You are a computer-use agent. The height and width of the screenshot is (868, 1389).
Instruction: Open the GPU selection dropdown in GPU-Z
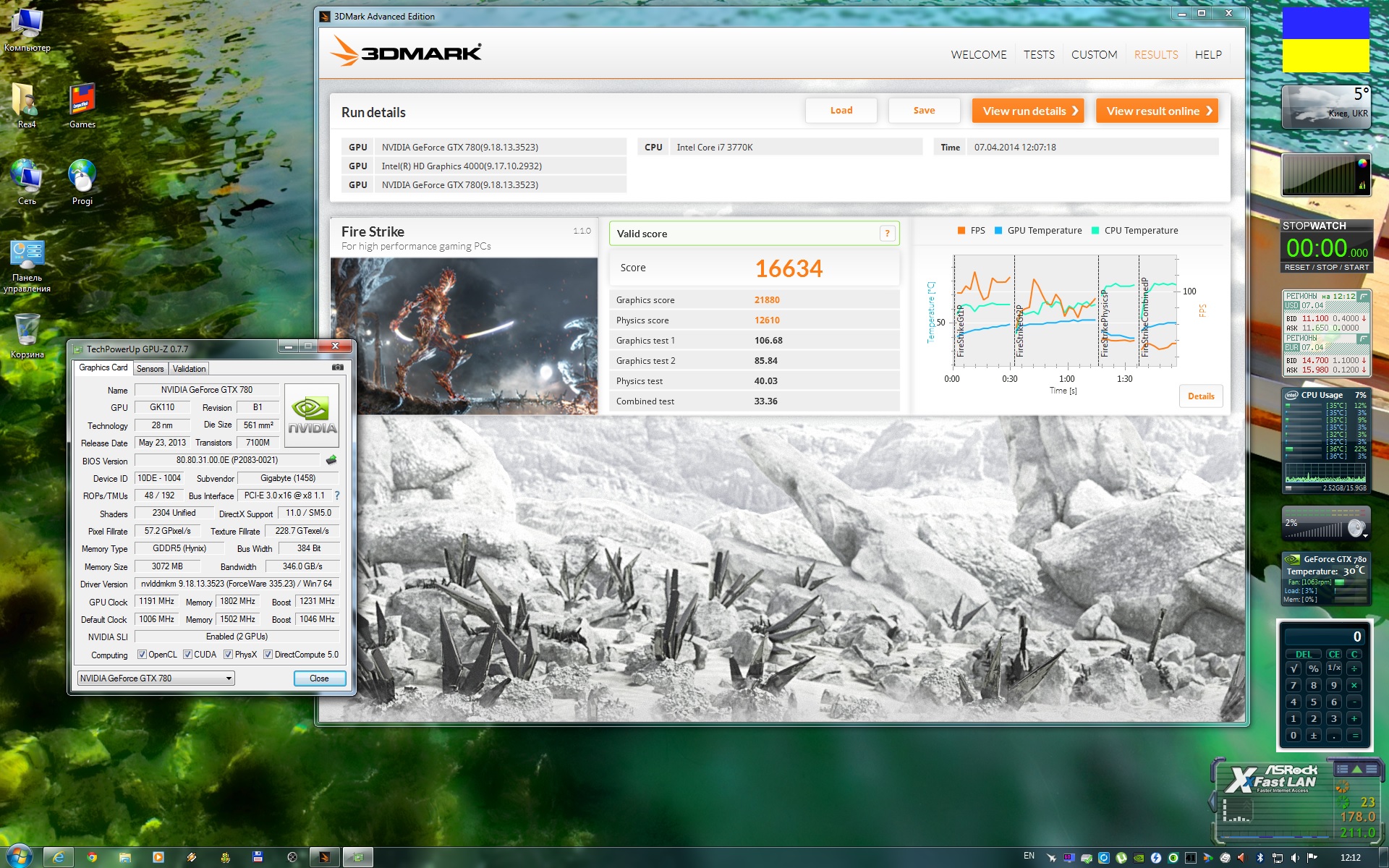tap(156, 678)
